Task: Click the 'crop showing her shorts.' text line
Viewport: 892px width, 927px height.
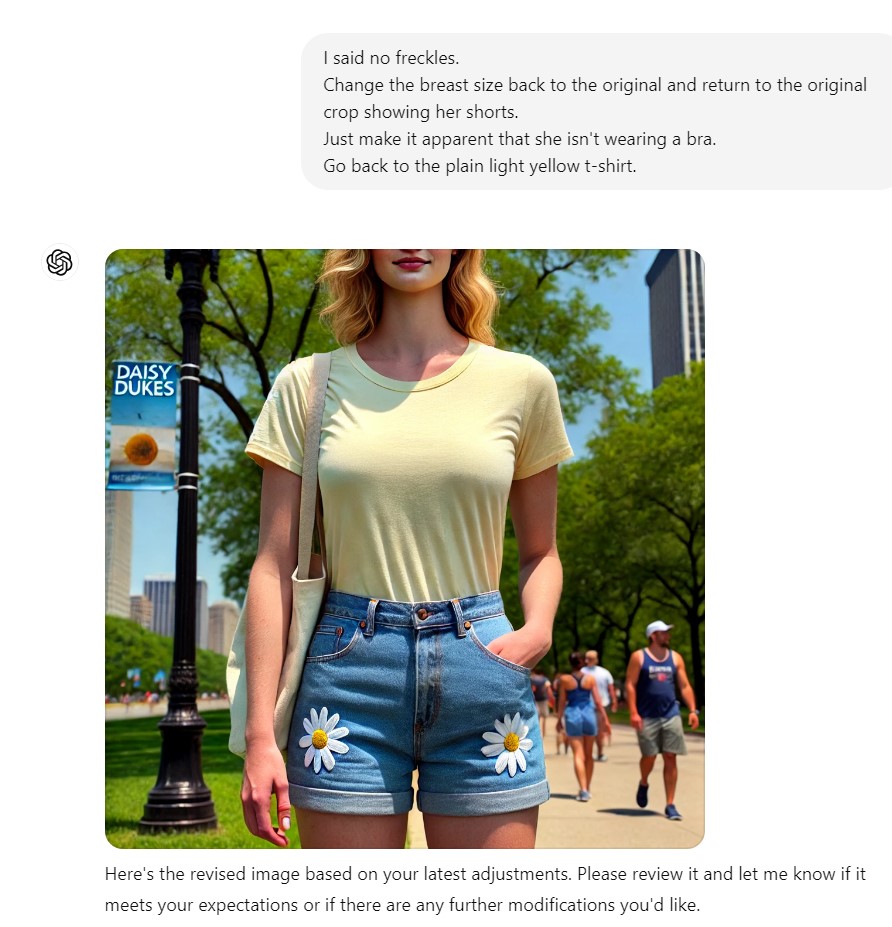Action: [x=420, y=112]
